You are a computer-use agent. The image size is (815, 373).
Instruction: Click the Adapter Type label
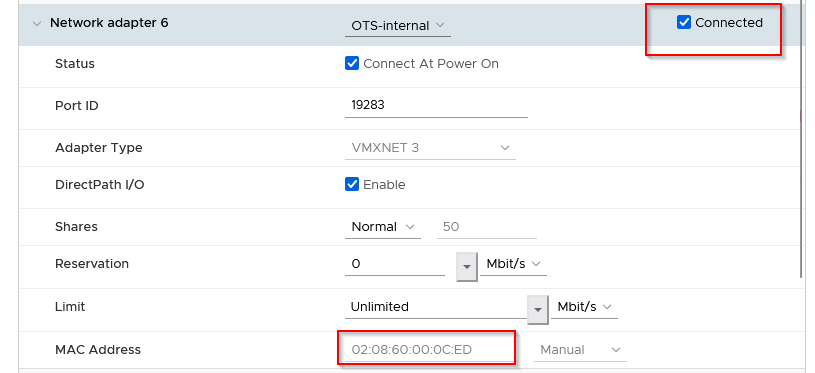[99, 148]
